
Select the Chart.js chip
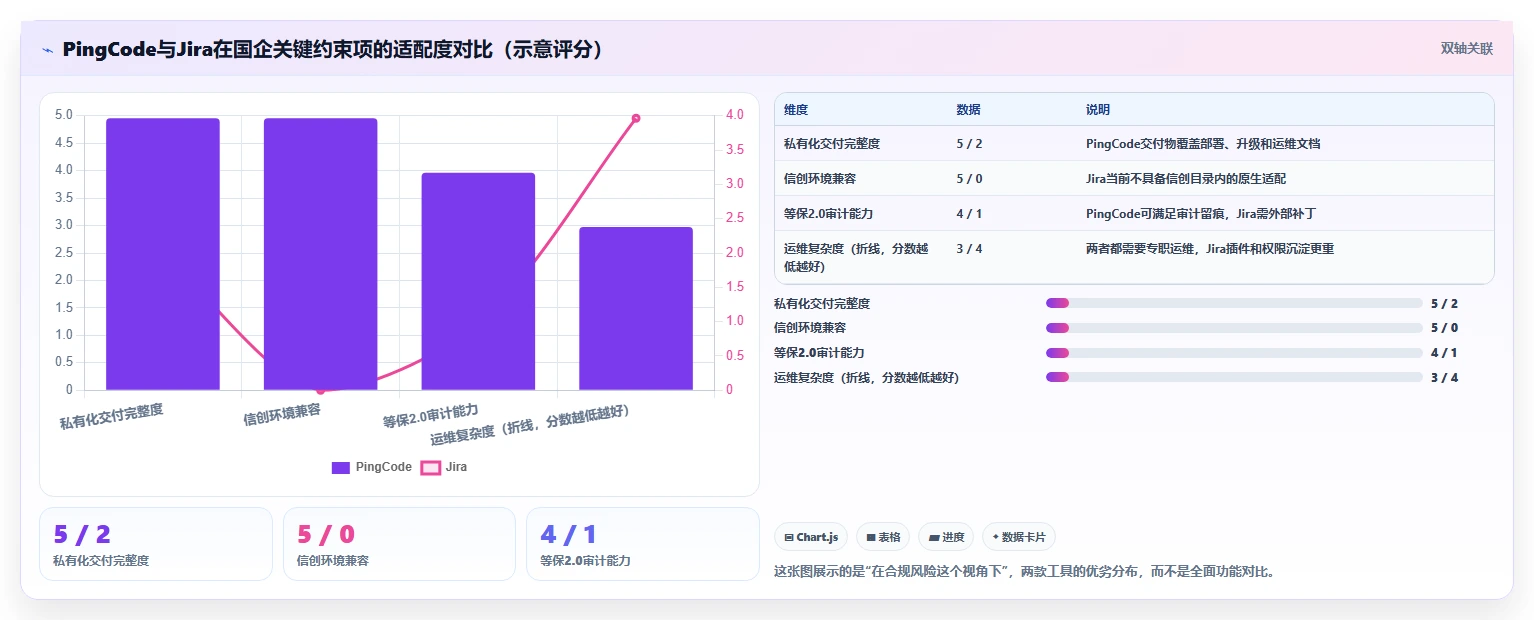point(811,537)
